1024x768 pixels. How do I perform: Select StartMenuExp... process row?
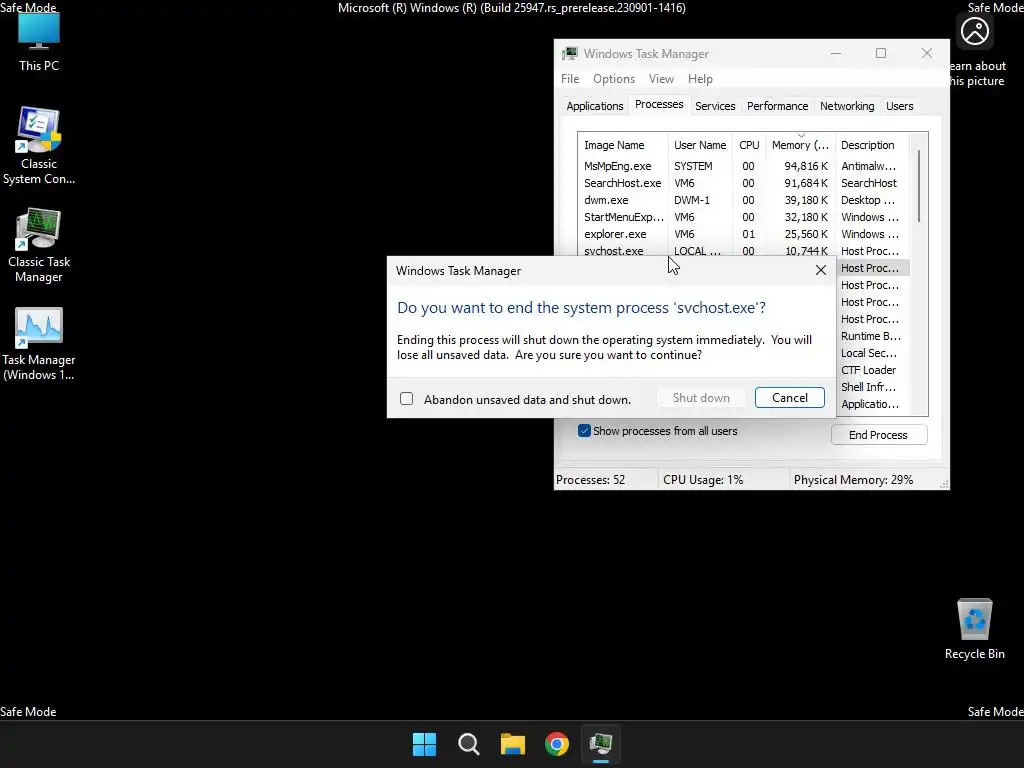click(744, 217)
